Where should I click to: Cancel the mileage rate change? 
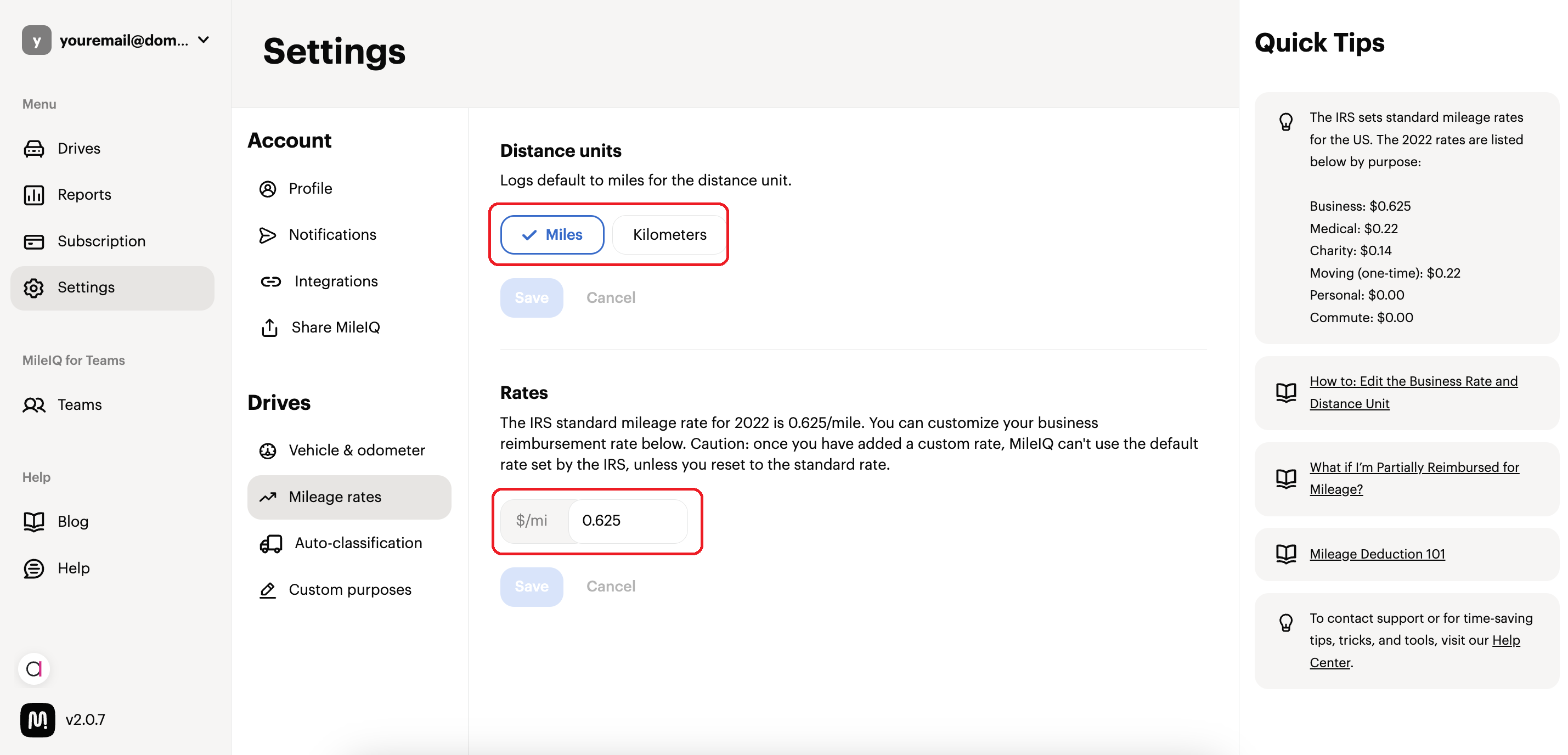[x=611, y=587]
